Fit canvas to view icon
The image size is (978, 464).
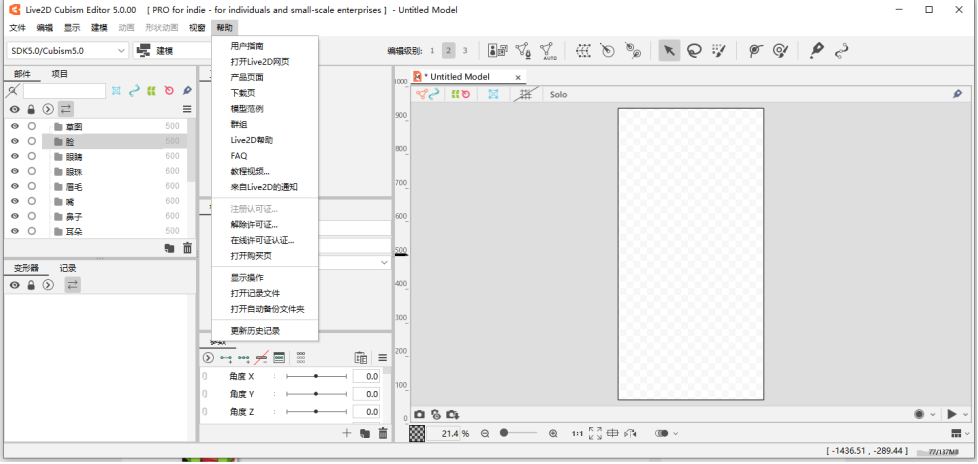coord(595,433)
